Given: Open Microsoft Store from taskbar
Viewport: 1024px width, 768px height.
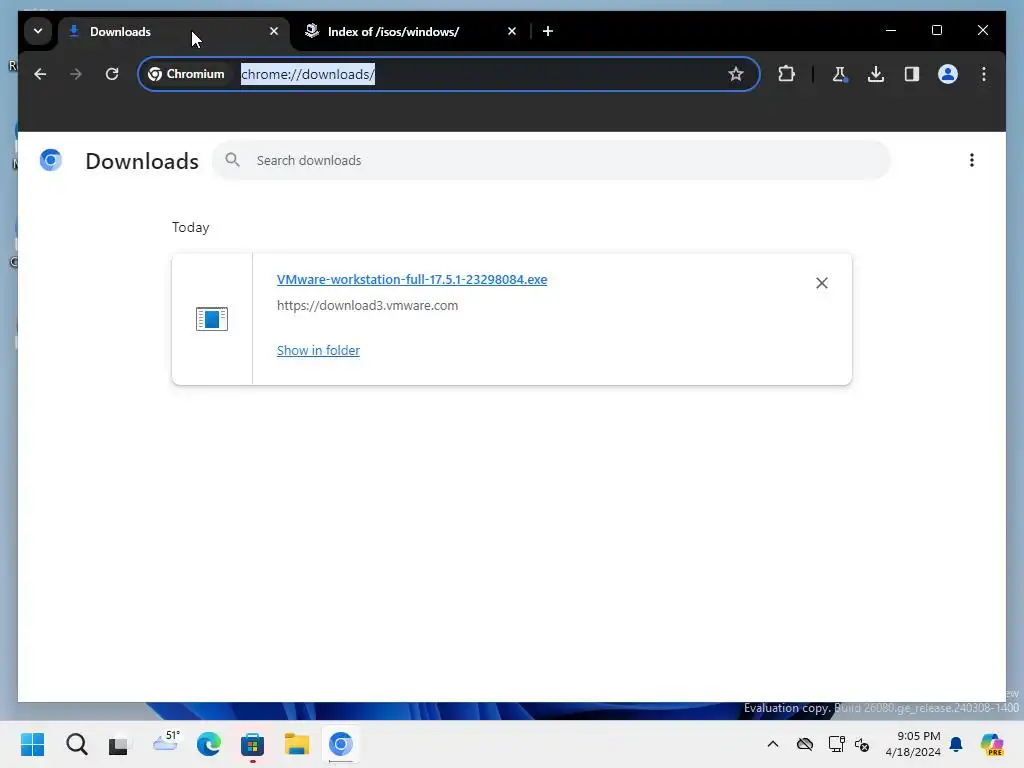Looking at the screenshot, I should pyautogui.click(x=253, y=744).
